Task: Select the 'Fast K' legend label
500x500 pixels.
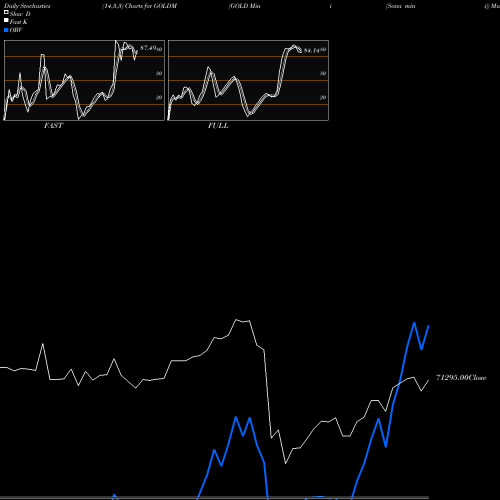Action: tap(19, 22)
